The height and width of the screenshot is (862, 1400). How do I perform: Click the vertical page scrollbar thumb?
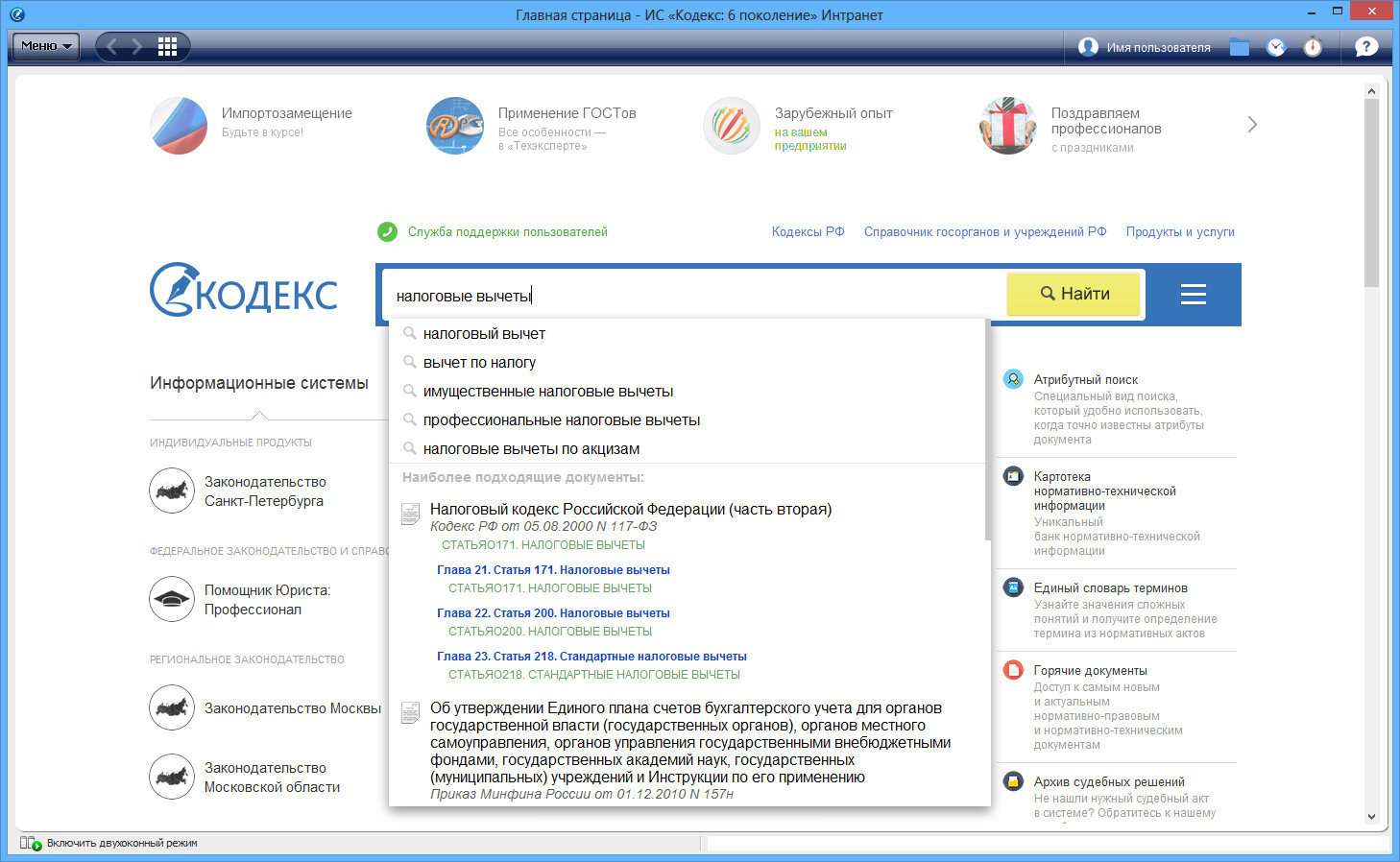tap(1371, 192)
